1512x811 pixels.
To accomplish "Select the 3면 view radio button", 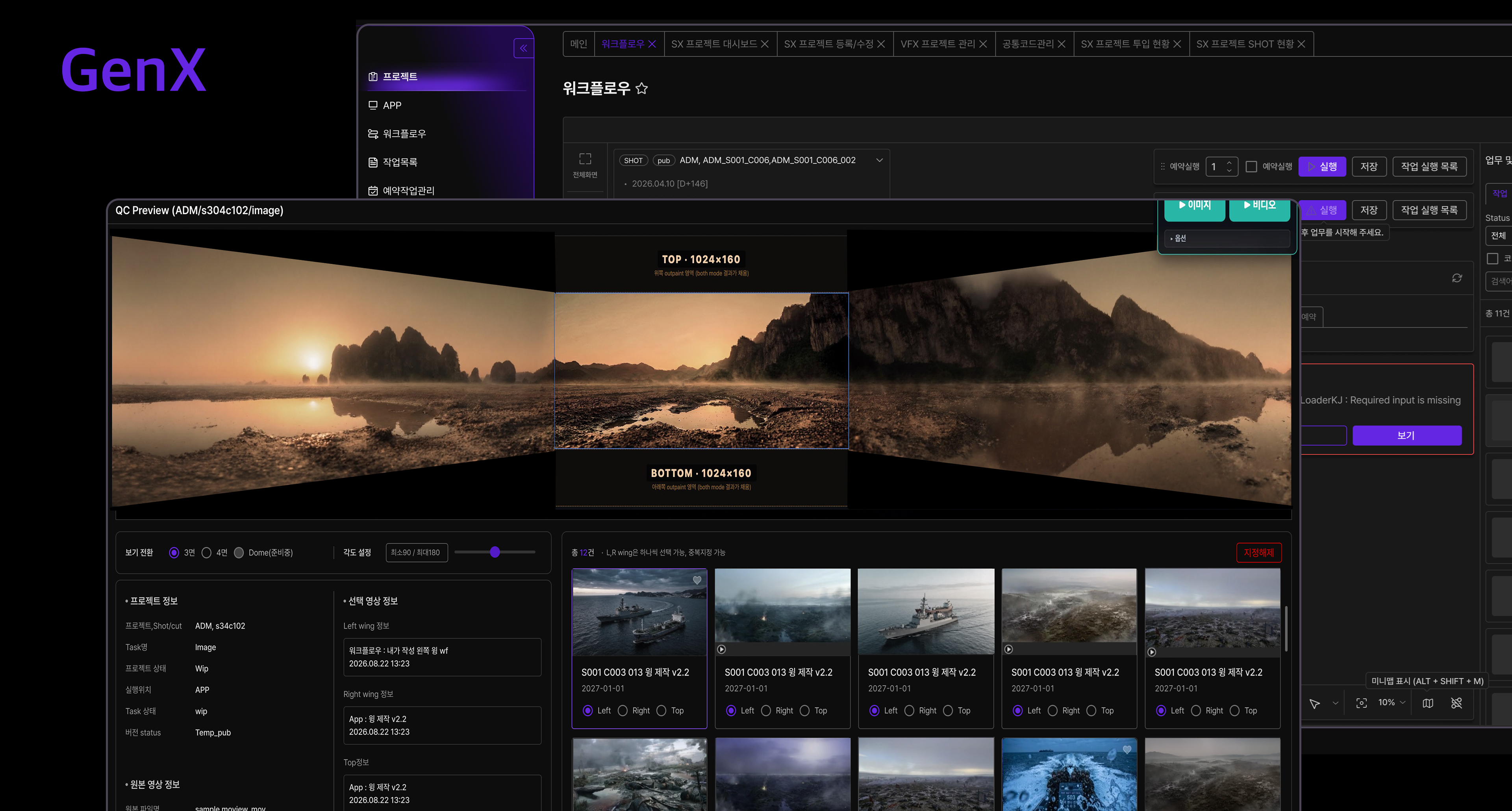I will point(174,553).
